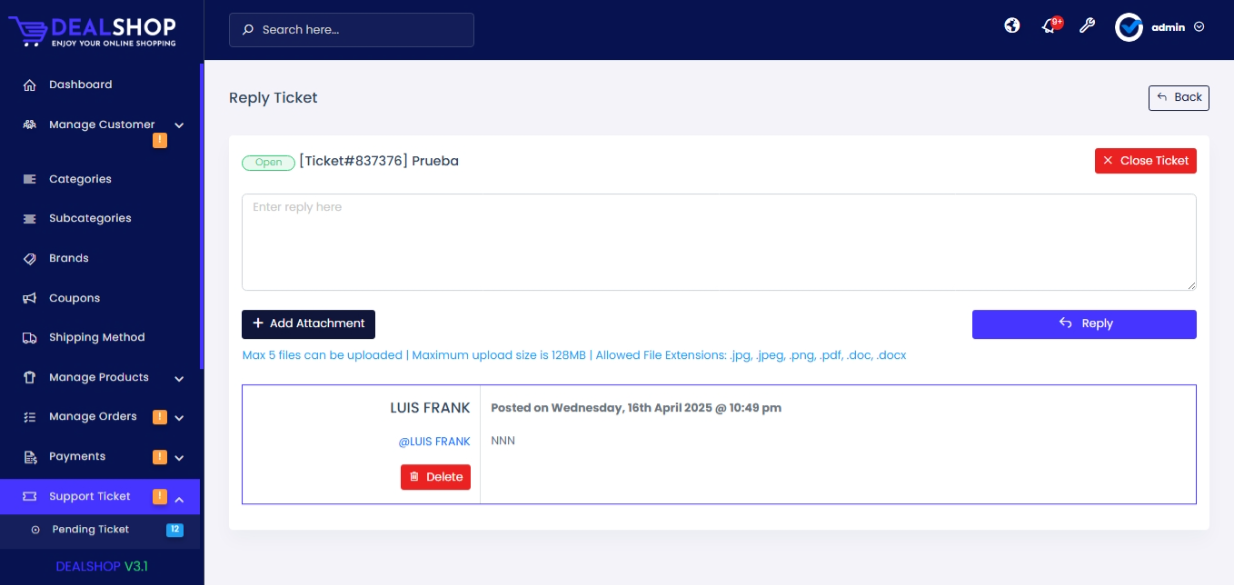Open notifications bell icon

[x=1049, y=27]
